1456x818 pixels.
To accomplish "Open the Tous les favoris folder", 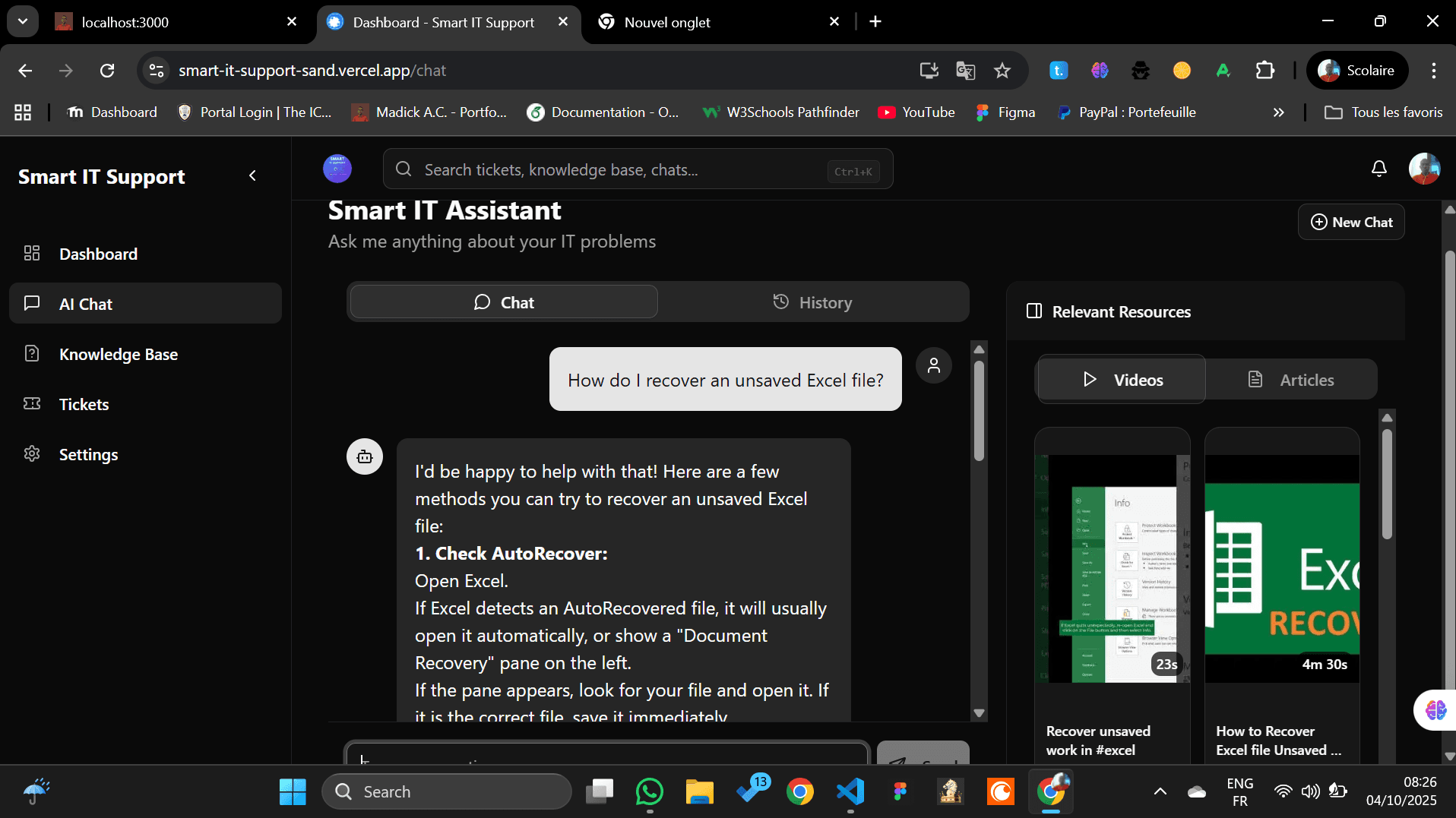I will [1383, 112].
